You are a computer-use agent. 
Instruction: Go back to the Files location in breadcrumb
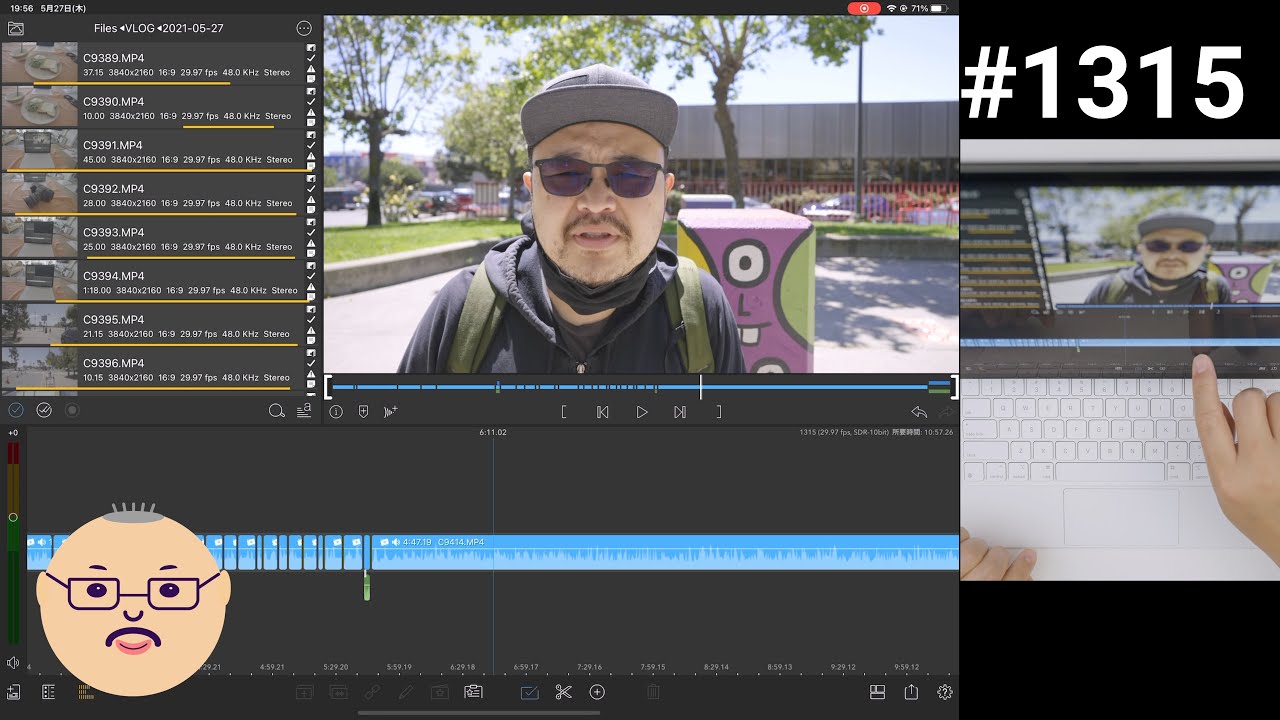(x=105, y=28)
